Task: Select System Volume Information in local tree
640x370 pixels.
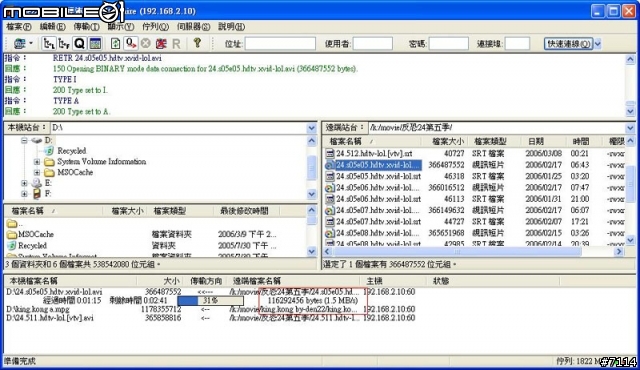Action: click(x=102, y=162)
